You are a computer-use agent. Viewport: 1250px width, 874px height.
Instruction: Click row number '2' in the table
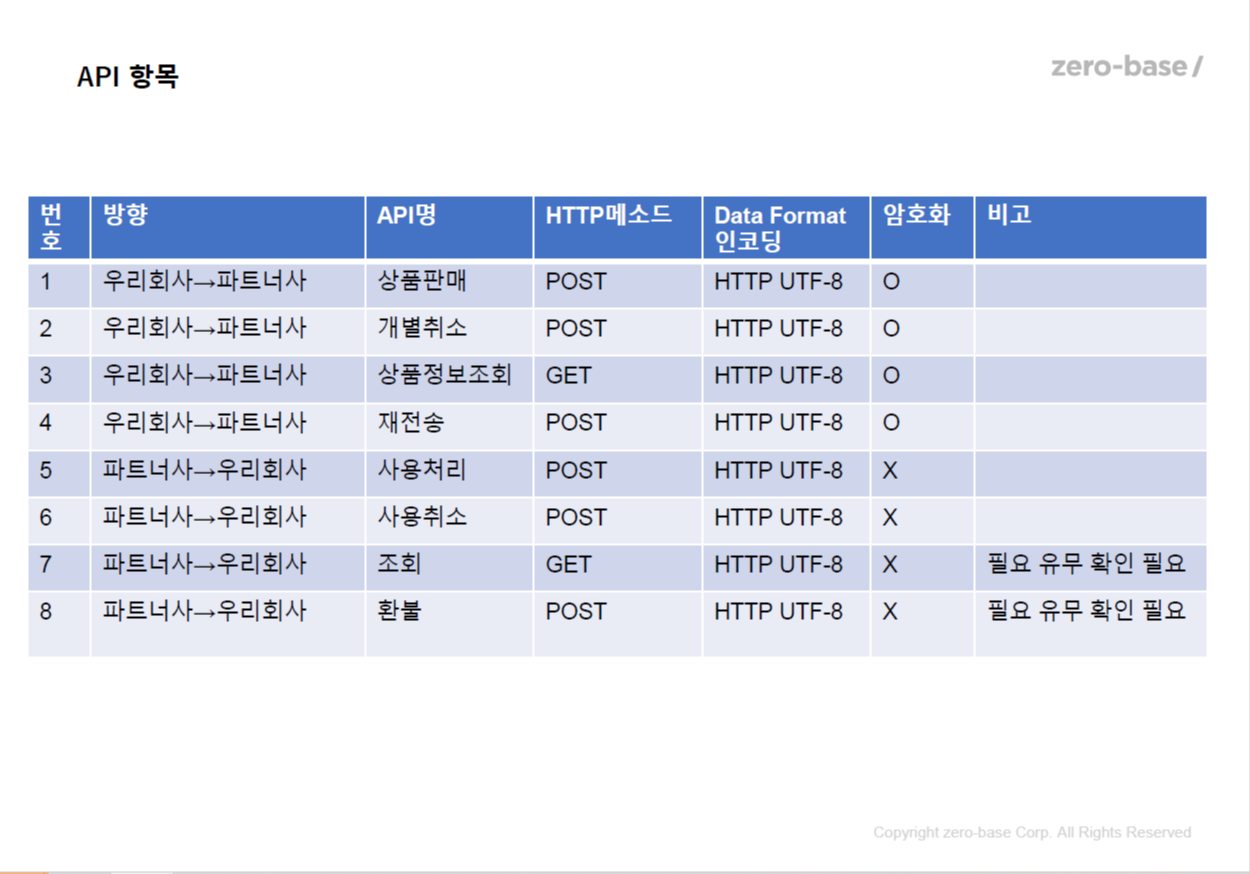59,331
